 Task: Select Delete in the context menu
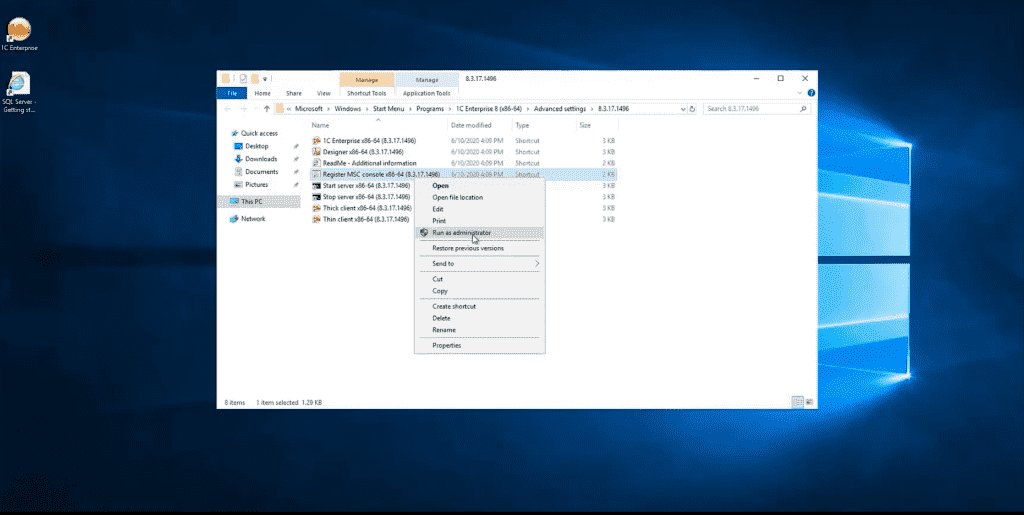coord(479,318)
